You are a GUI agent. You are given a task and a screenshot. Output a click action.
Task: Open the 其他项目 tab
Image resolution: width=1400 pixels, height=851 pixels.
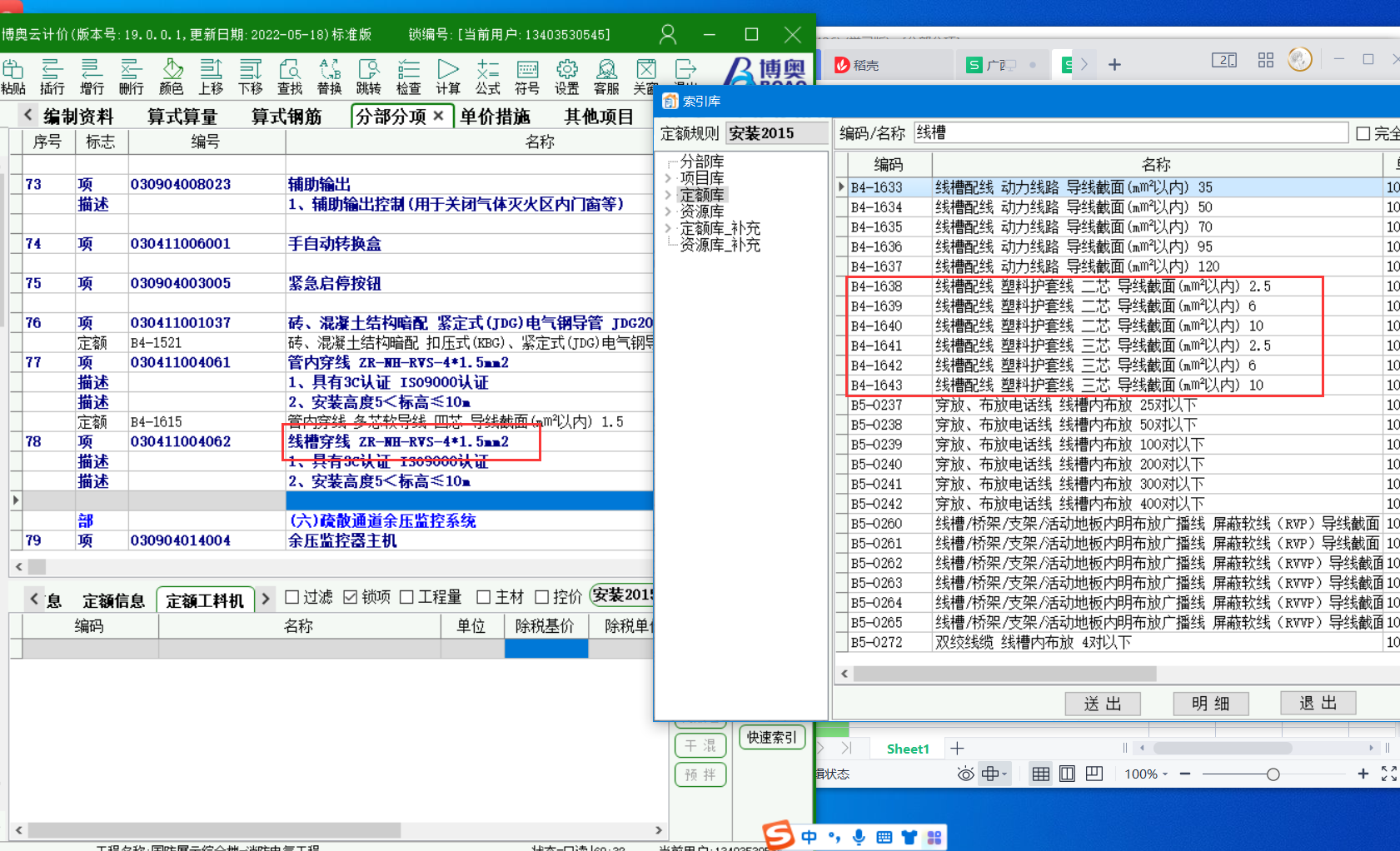click(x=599, y=117)
